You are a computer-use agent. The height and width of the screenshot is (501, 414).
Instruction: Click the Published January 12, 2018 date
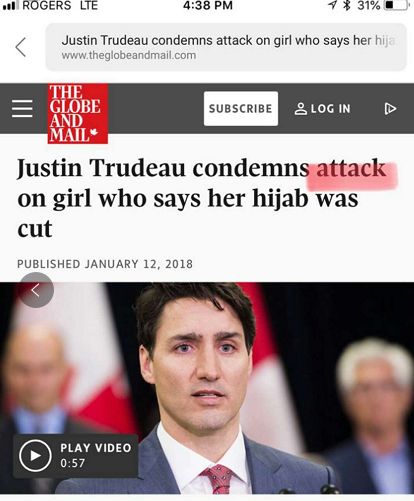105,264
